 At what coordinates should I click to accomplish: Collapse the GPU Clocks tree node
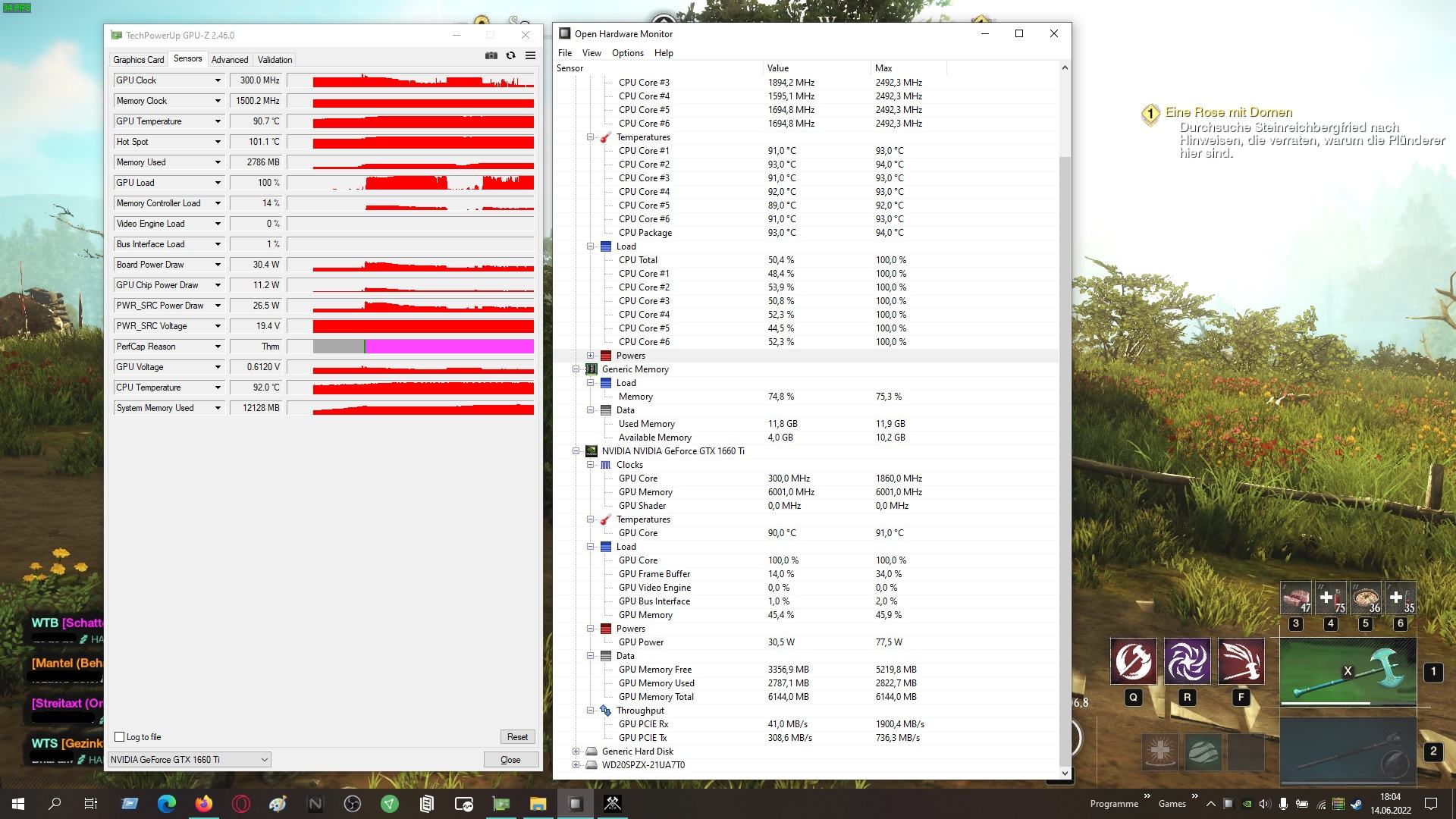[590, 465]
